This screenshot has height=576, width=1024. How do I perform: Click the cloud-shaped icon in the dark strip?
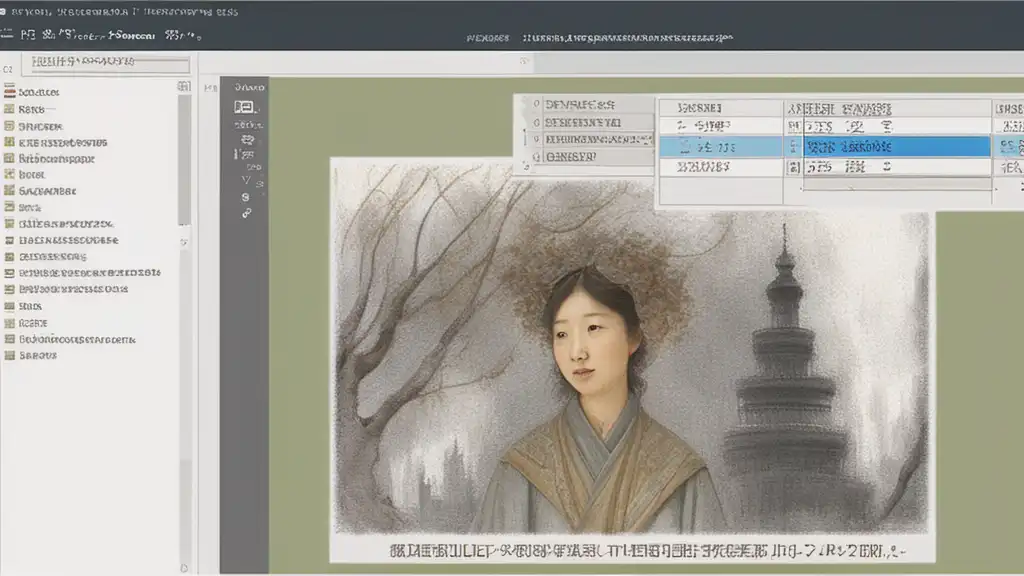pos(245,140)
